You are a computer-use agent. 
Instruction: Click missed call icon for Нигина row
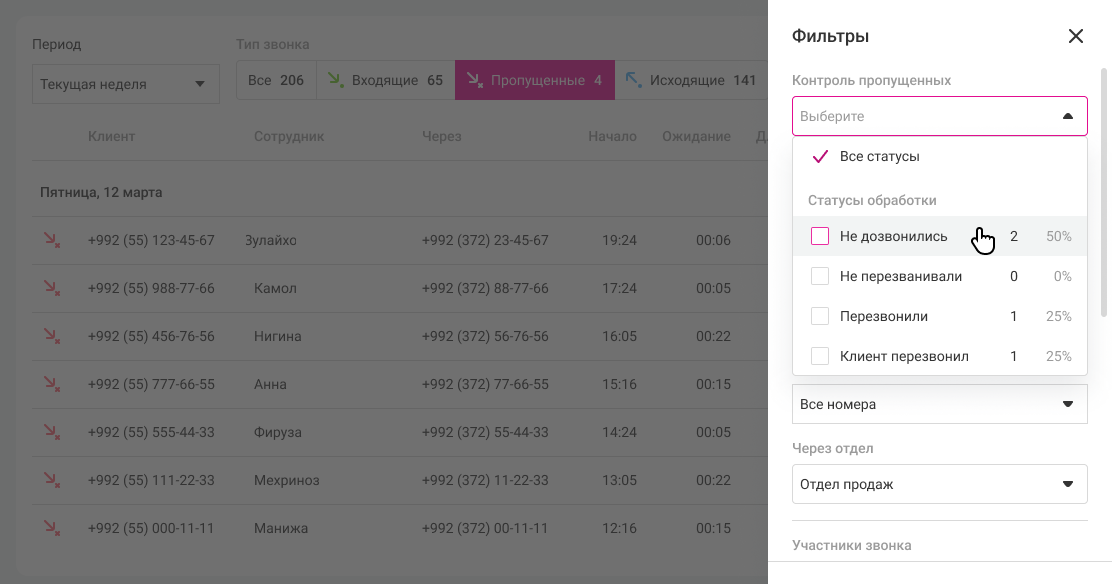tap(51, 336)
